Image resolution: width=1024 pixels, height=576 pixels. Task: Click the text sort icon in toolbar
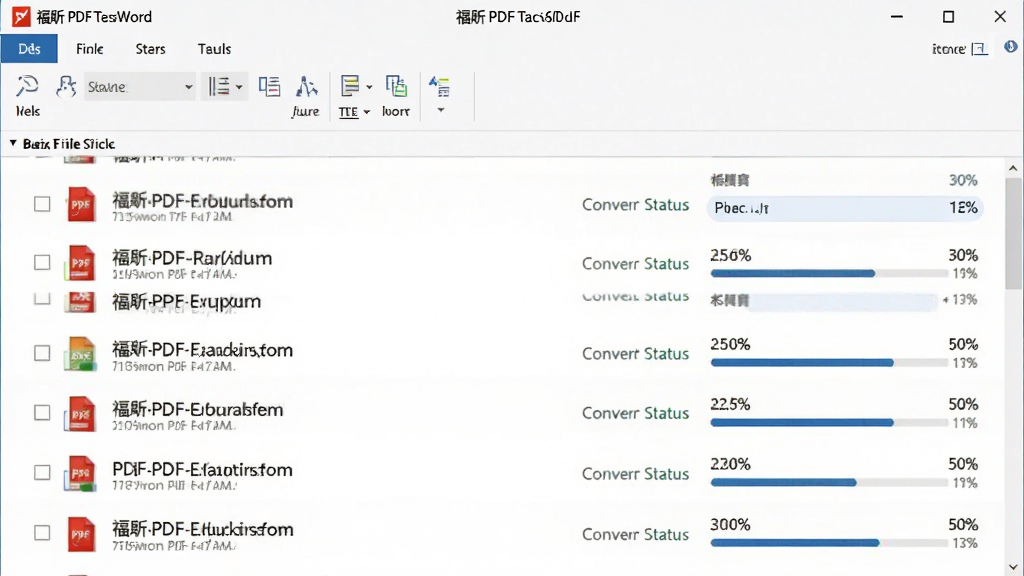[x=440, y=86]
